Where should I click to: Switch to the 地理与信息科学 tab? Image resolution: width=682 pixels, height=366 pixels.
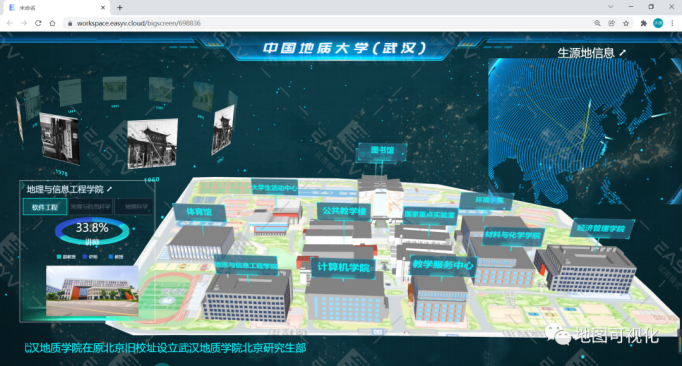click(90, 207)
